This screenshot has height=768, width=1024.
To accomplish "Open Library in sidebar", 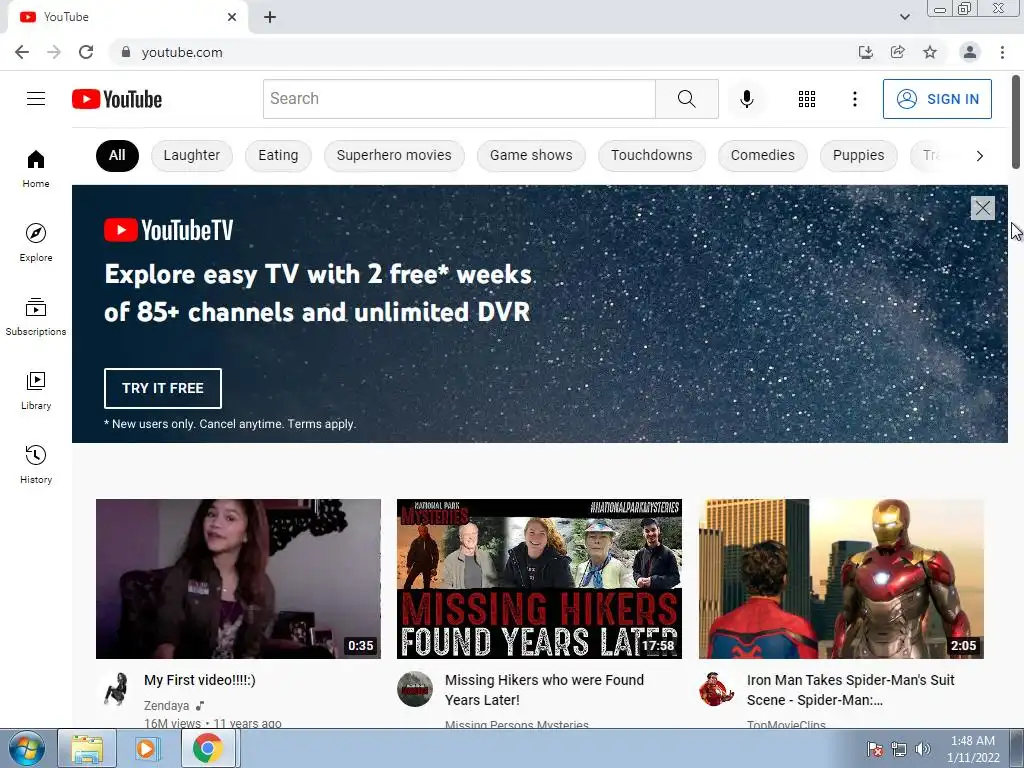I will tap(36, 391).
